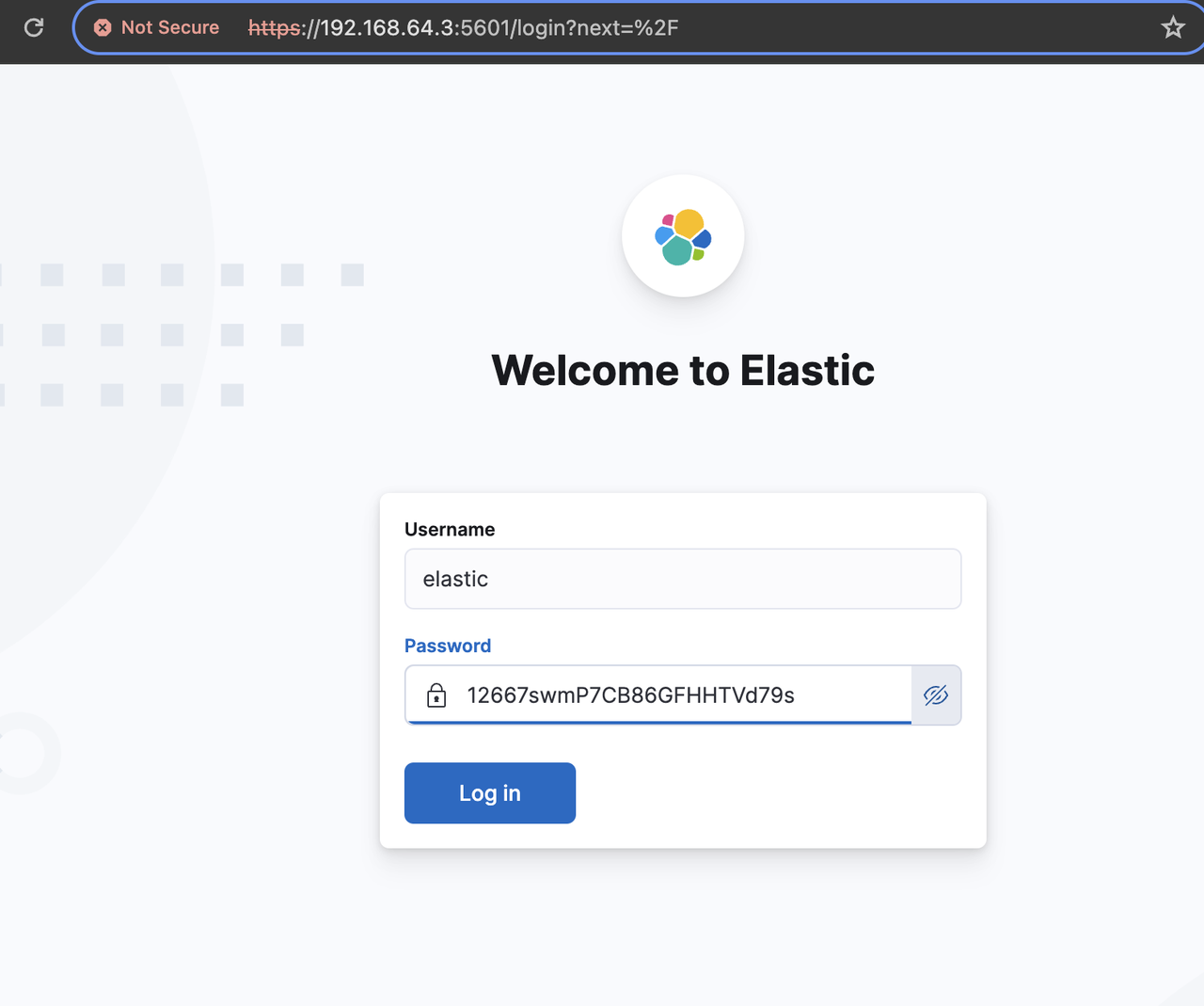Image resolution: width=1204 pixels, height=1006 pixels.
Task: Focus the Password input field
Action: 658,695
